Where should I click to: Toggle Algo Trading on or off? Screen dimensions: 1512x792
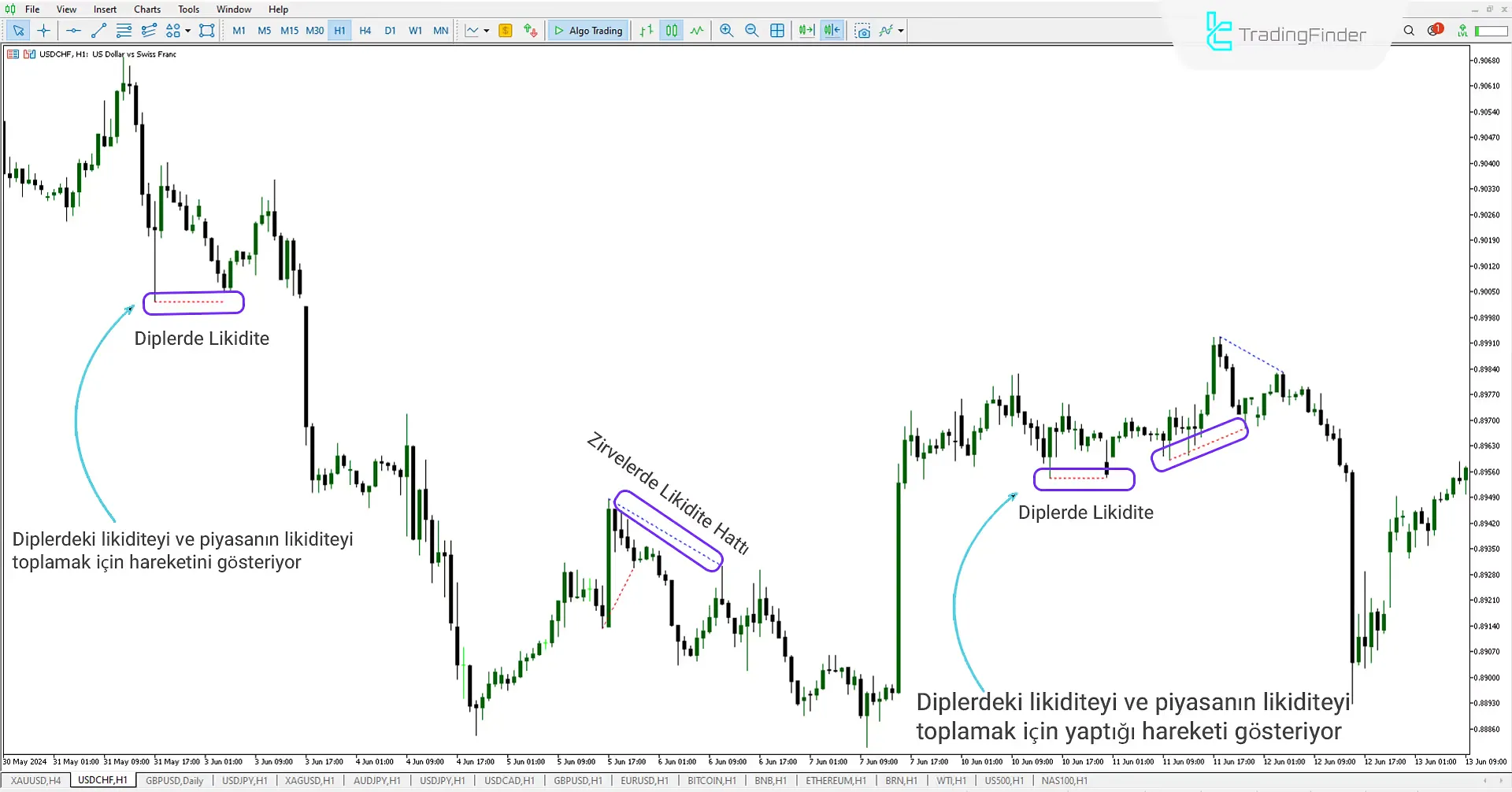click(587, 31)
